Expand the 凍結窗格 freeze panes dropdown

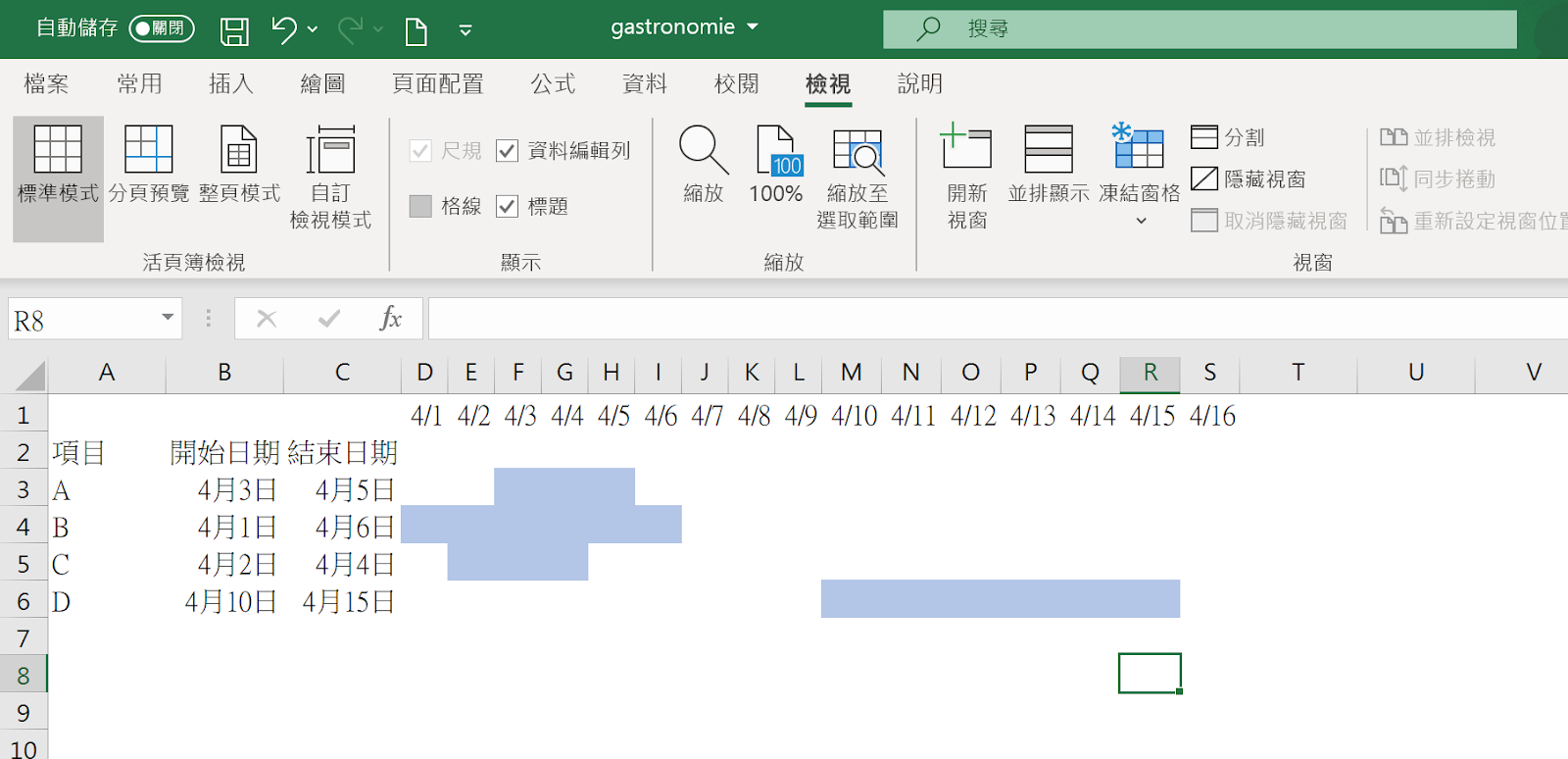(1140, 221)
